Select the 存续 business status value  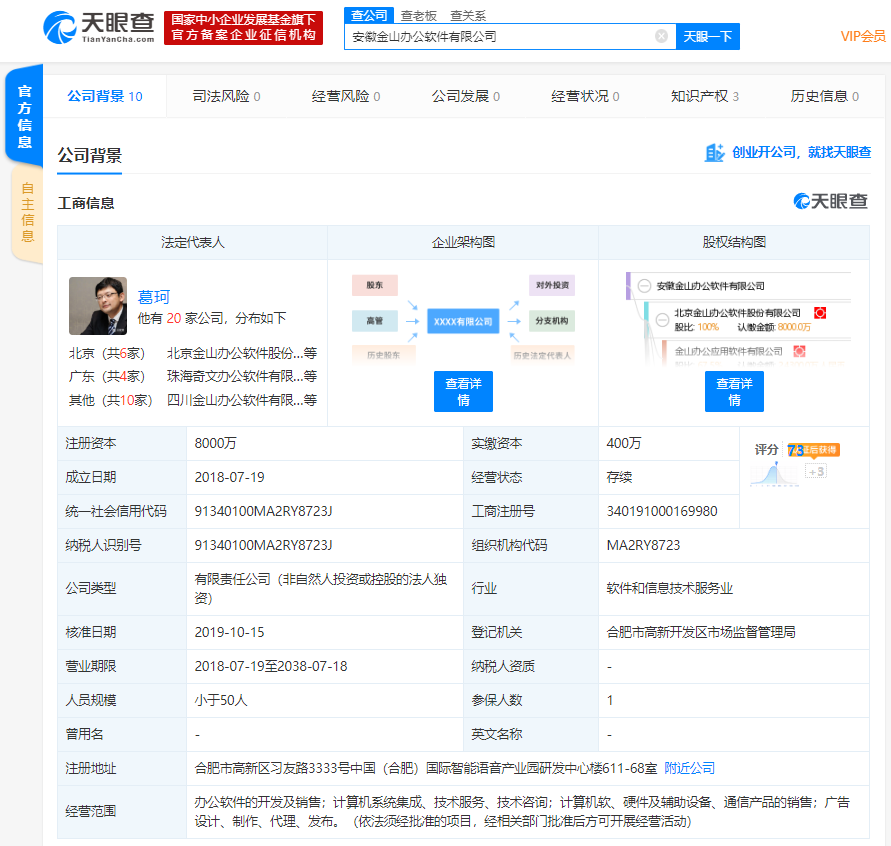619,477
